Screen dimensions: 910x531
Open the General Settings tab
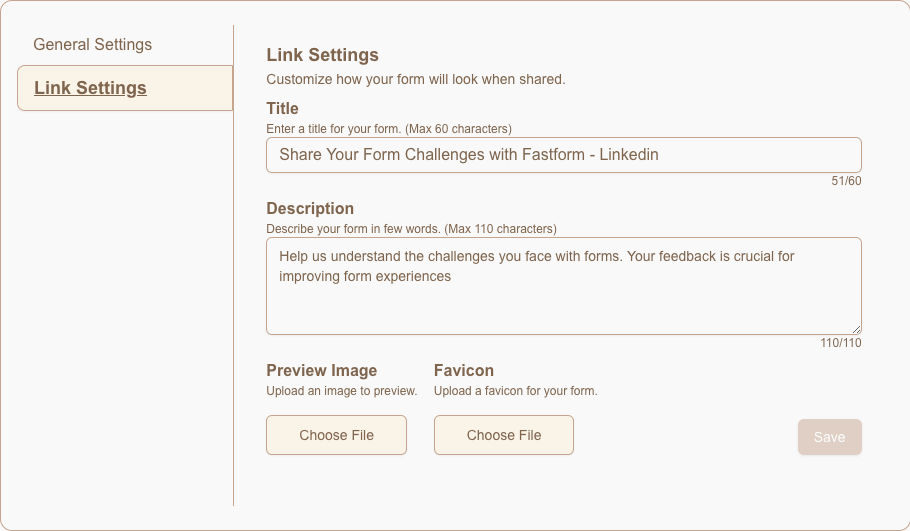point(93,45)
